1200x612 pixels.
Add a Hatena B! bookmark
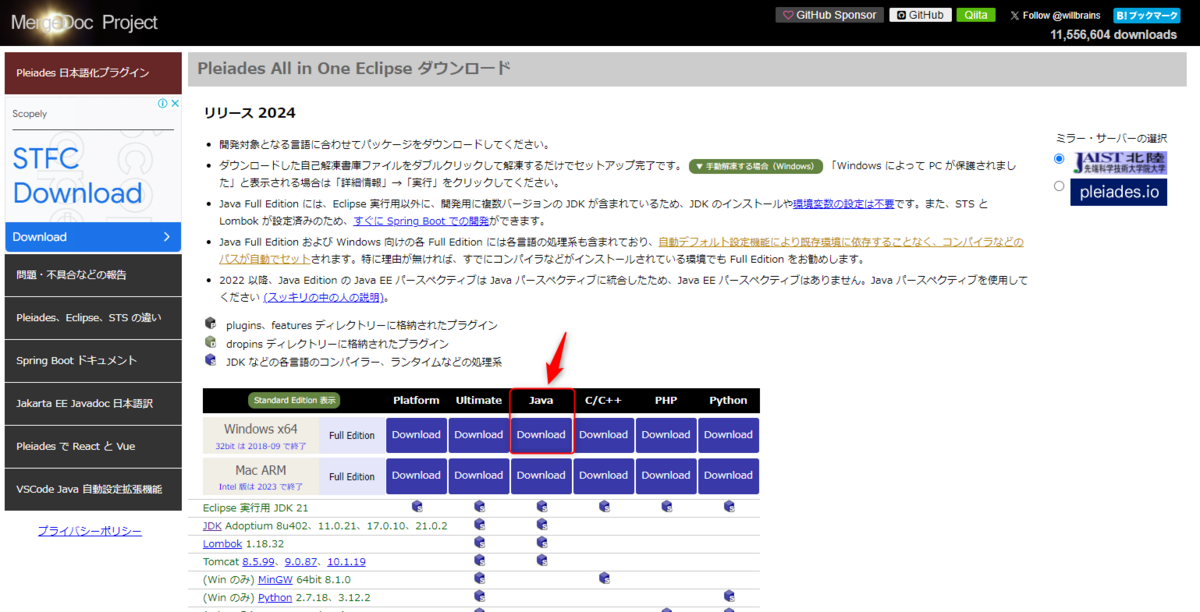1146,15
